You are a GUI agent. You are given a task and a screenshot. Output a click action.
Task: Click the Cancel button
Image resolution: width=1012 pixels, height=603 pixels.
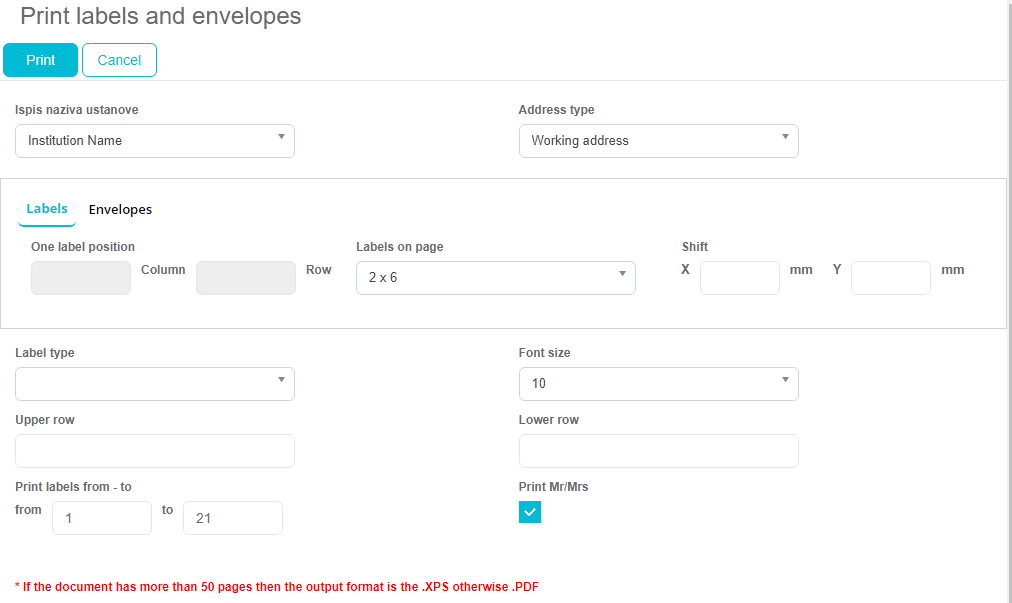pos(119,60)
